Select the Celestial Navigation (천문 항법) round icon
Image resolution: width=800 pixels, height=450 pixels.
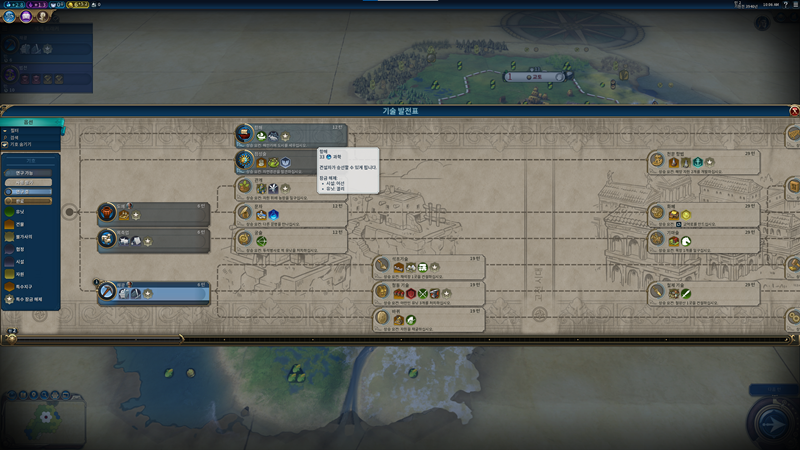pyautogui.click(x=657, y=160)
